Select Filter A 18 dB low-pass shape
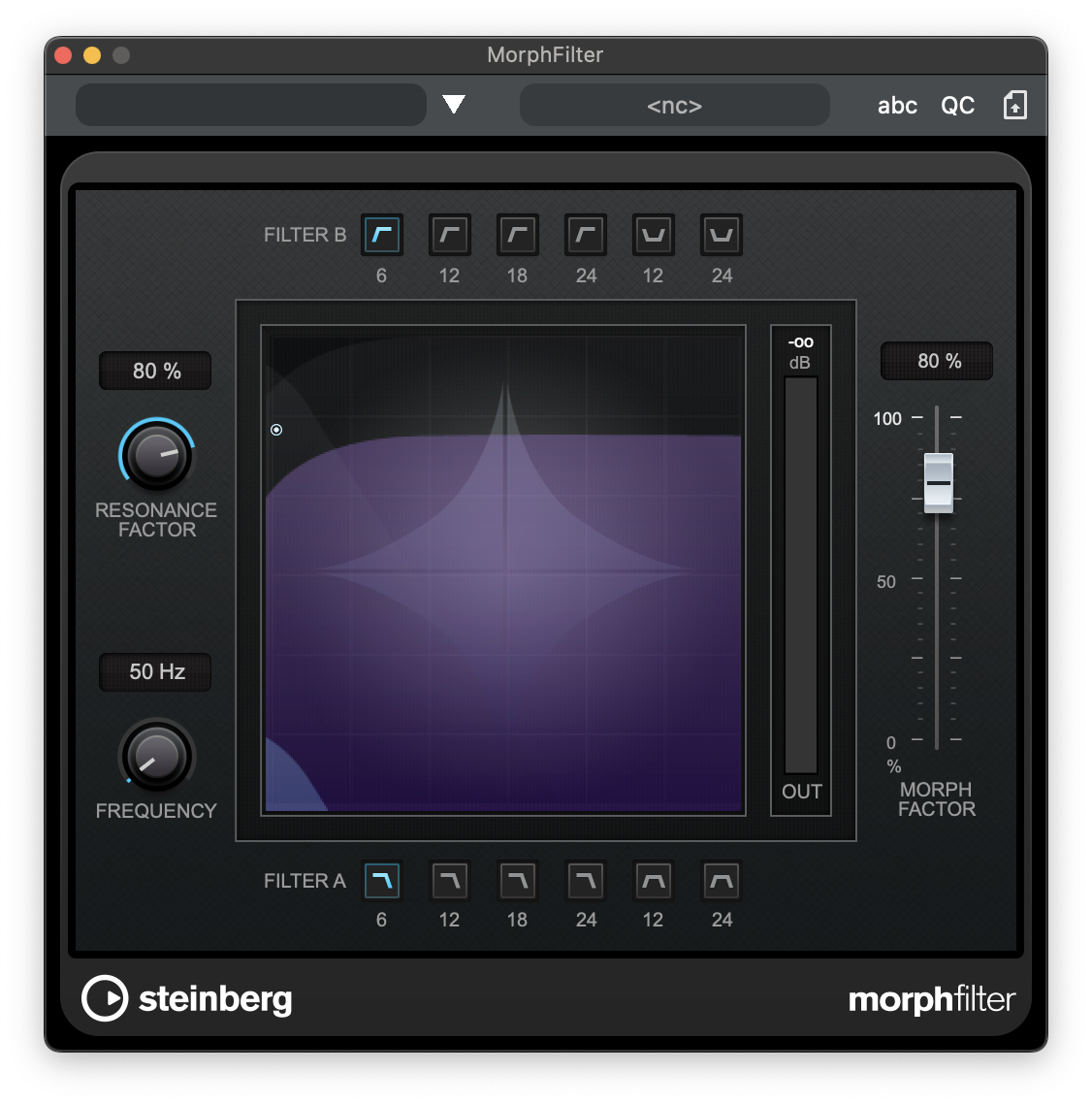The image size is (1092, 1104). (518, 881)
